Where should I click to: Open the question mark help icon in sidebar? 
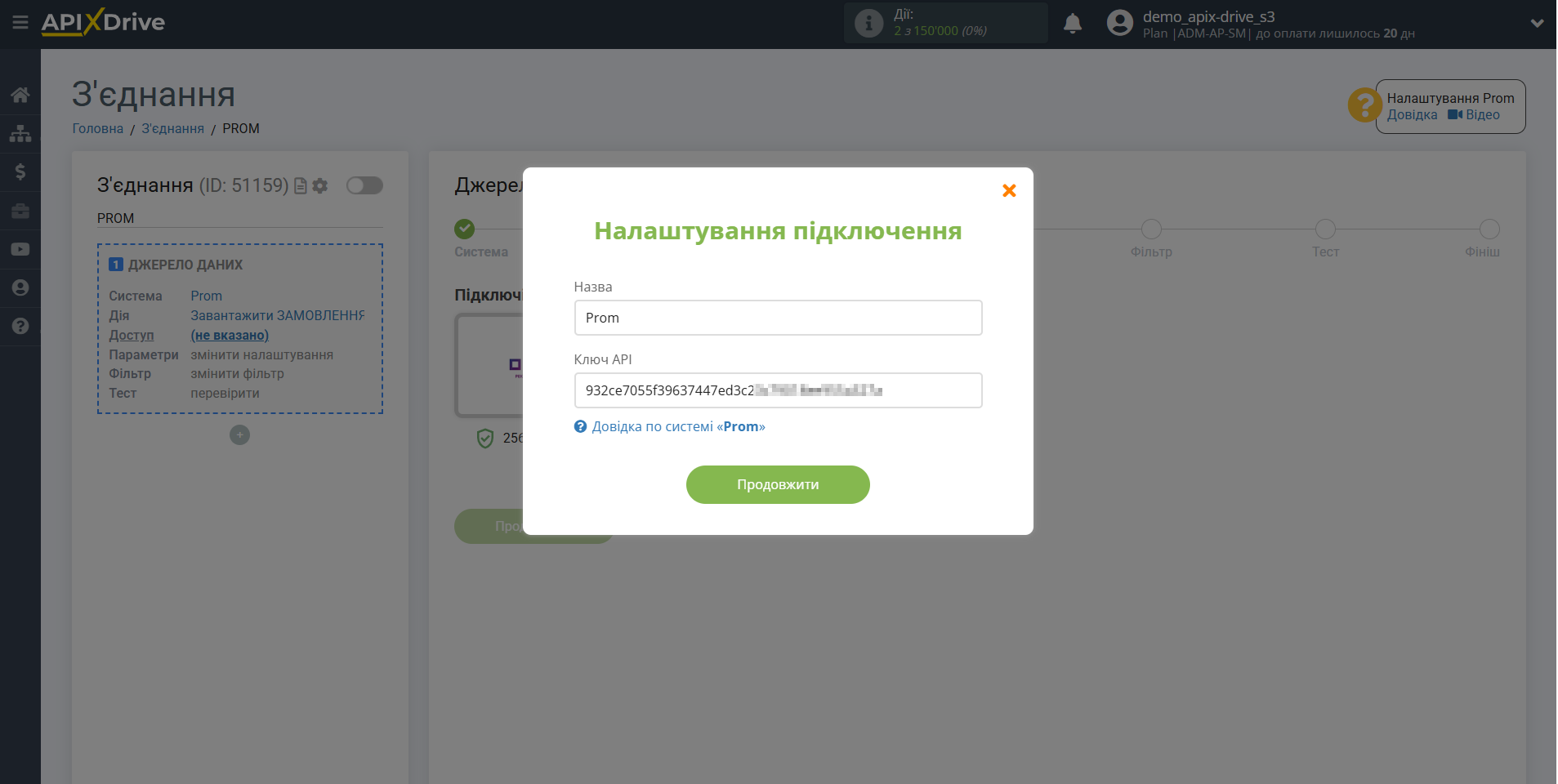[x=20, y=326]
